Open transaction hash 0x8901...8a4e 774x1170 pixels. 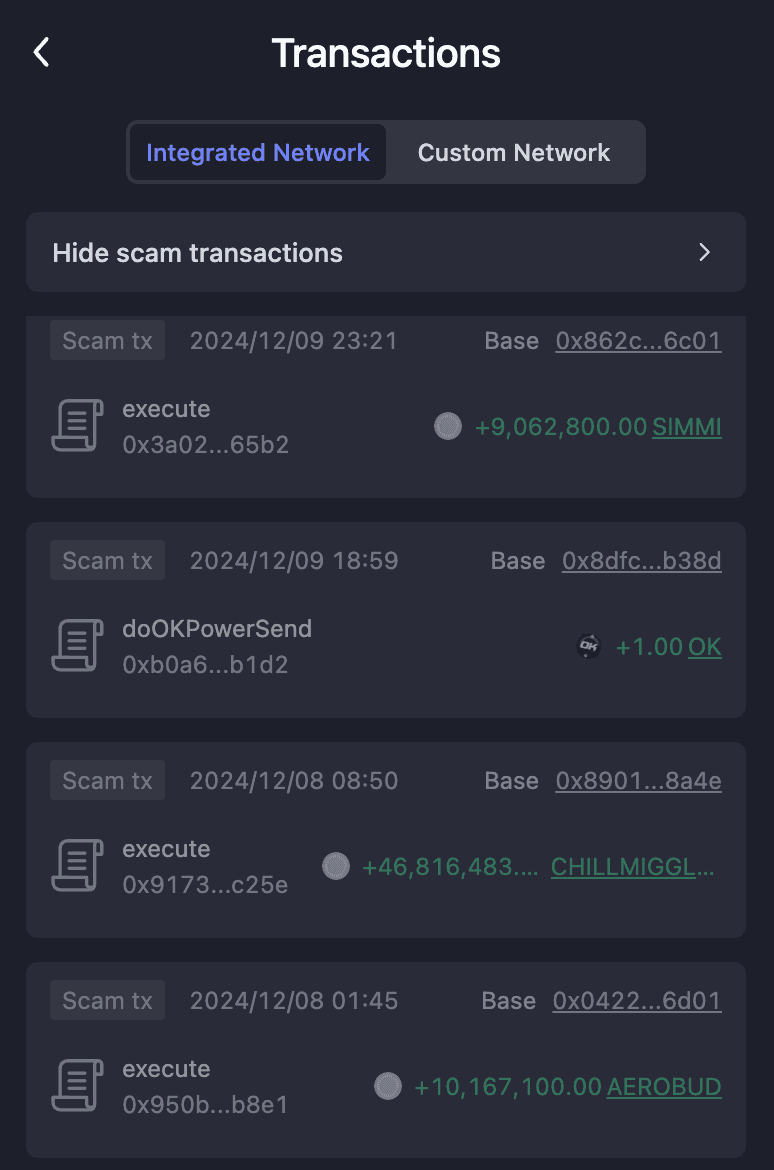tap(638, 781)
